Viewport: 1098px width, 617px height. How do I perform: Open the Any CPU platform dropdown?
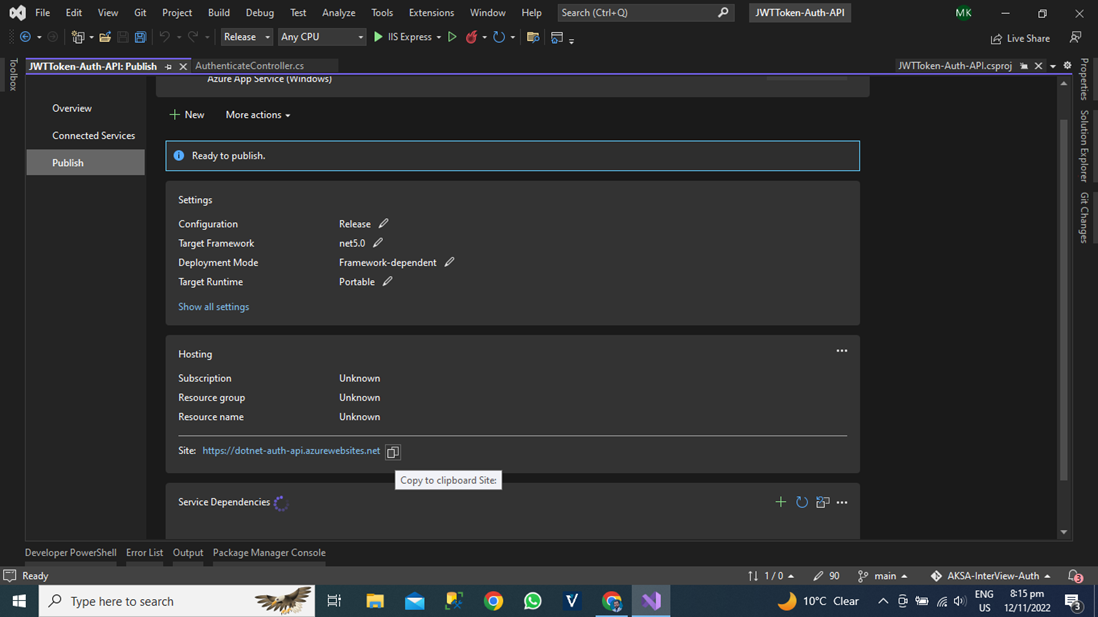click(322, 36)
